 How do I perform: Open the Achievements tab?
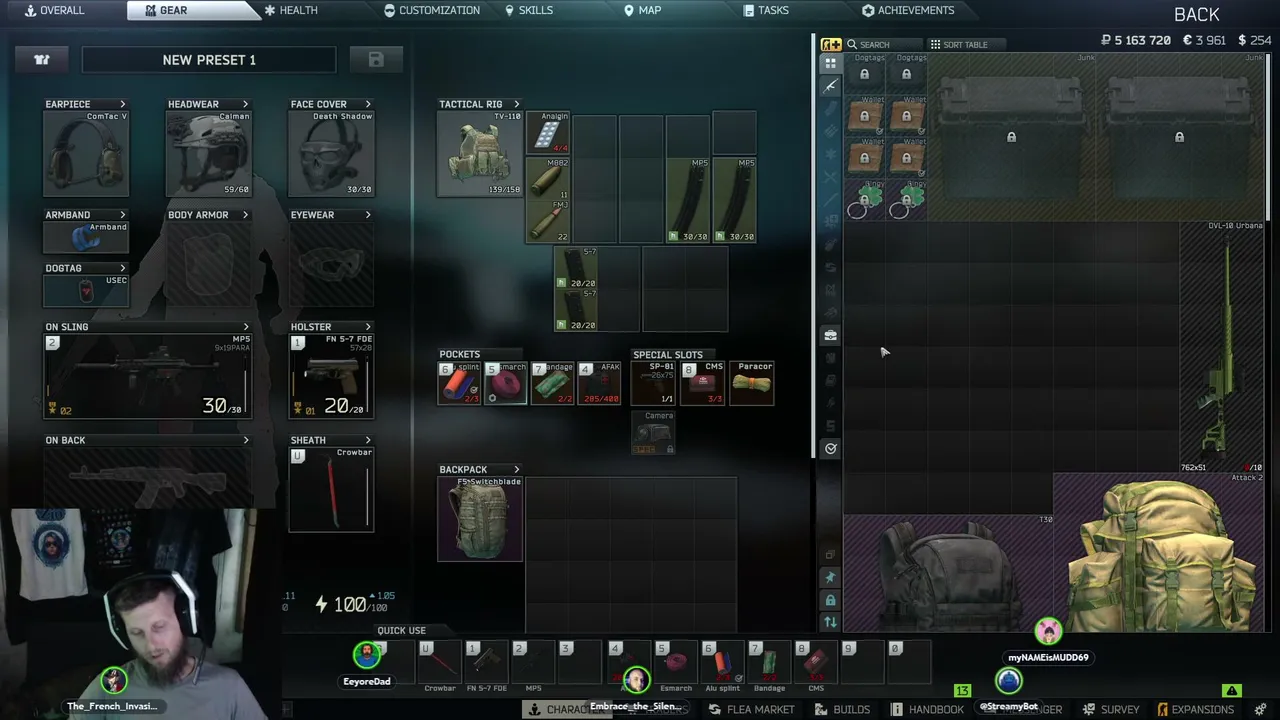(x=908, y=10)
